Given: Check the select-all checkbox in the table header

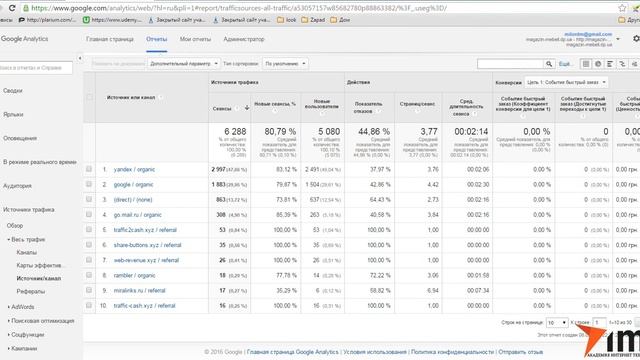Looking at the screenshot, I should pos(89,97).
